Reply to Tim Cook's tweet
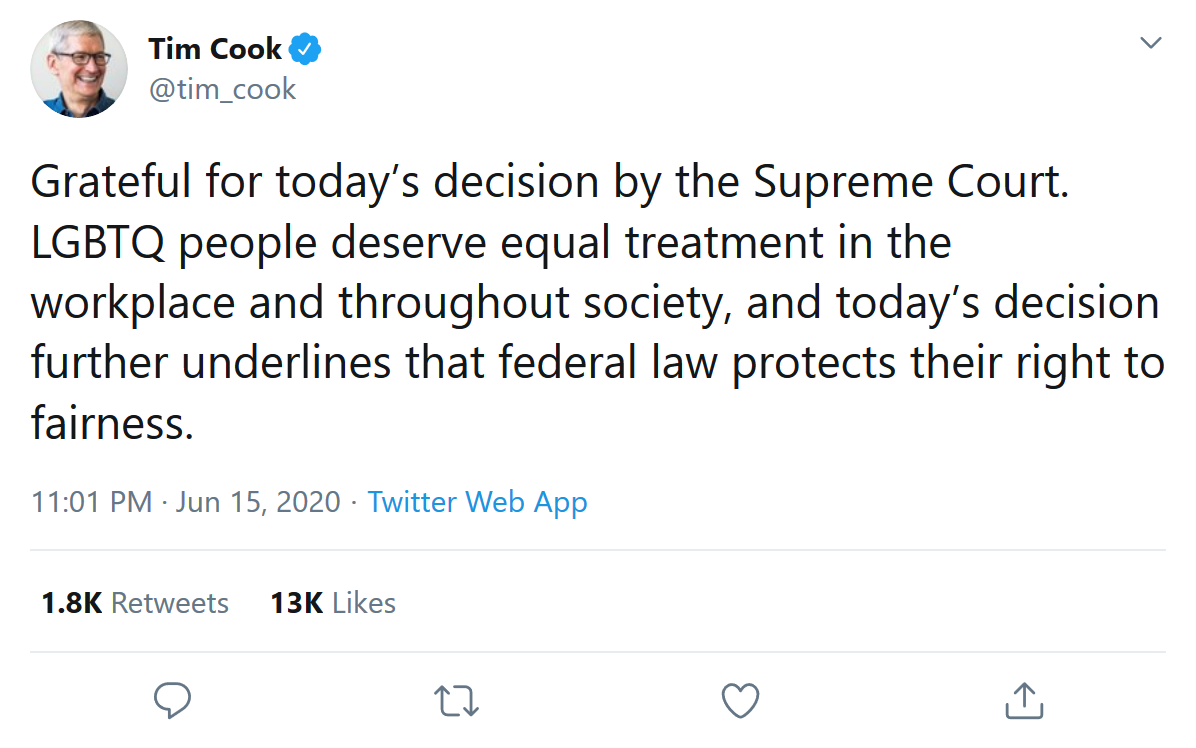The width and height of the screenshot is (1196, 748). (x=173, y=700)
